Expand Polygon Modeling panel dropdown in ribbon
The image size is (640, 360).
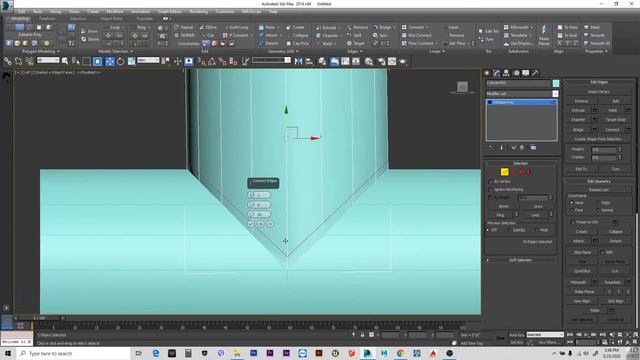coord(40,51)
